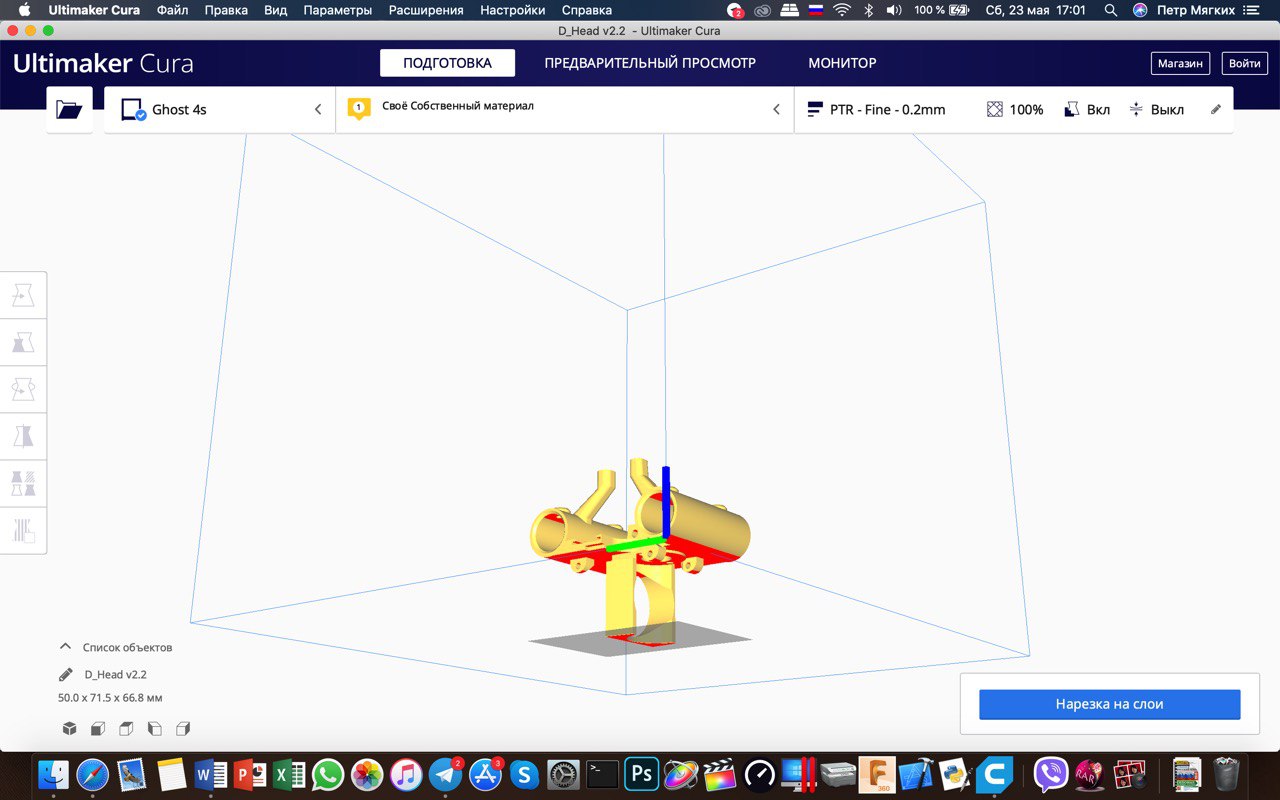Open Spotlight search in menu bar
This screenshot has width=1280, height=800.
point(1111,10)
